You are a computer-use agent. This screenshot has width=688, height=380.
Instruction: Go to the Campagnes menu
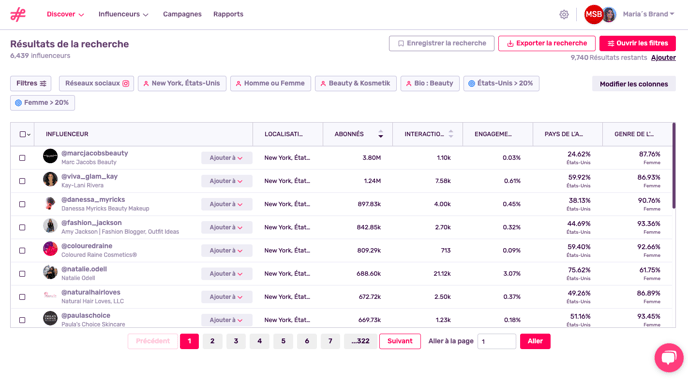coord(182,14)
